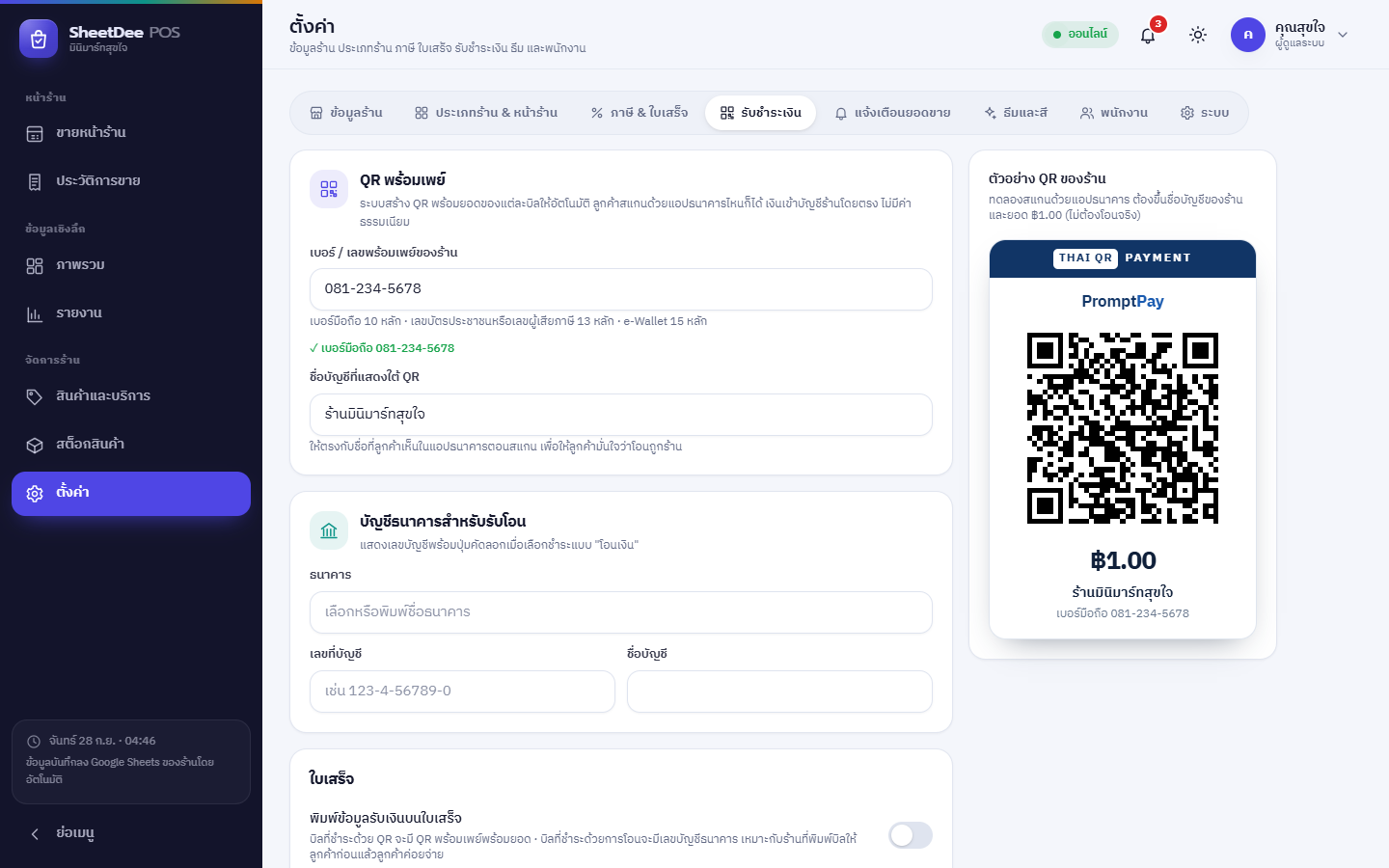1389x868 pixels.
Task: Open the ธนาคาร bank selector
Action: [x=621, y=612]
